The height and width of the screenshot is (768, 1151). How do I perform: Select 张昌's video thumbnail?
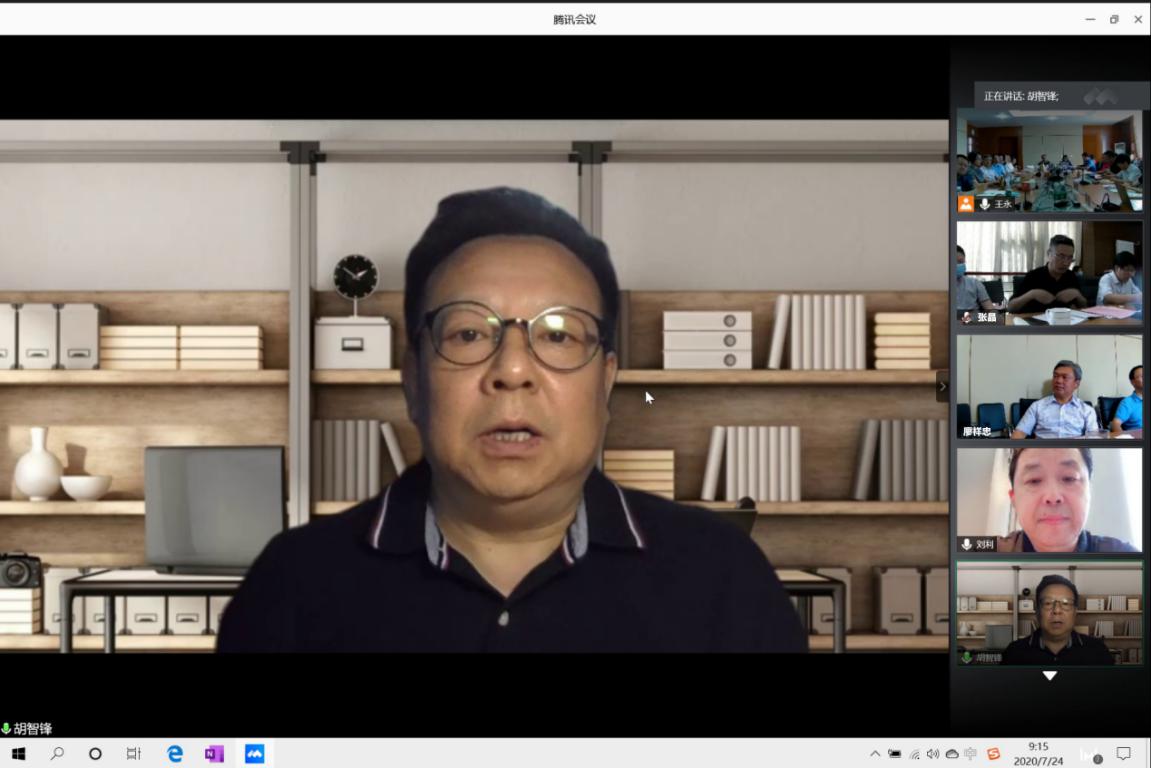pyautogui.click(x=1049, y=272)
